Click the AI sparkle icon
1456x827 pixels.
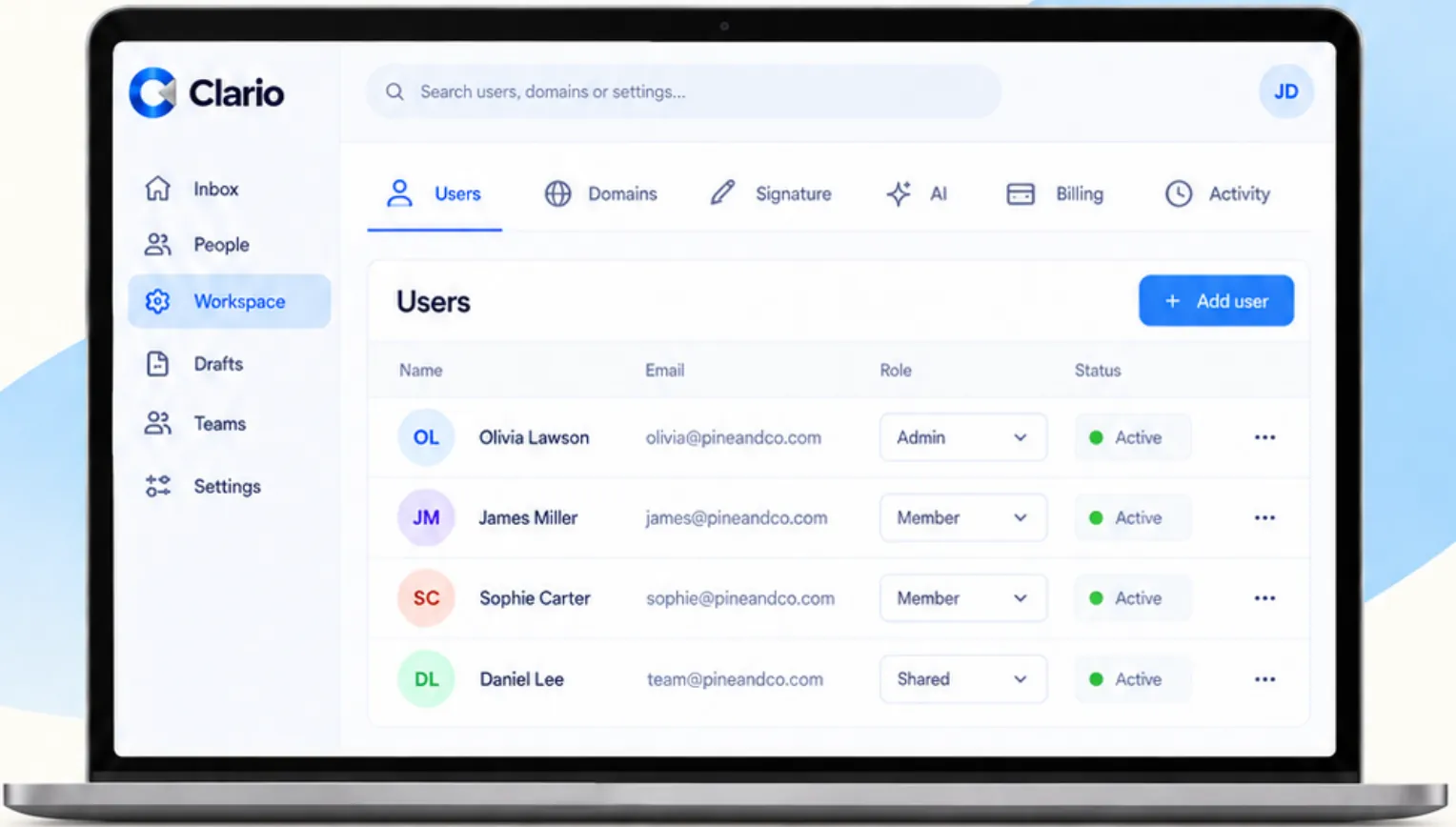tap(899, 193)
